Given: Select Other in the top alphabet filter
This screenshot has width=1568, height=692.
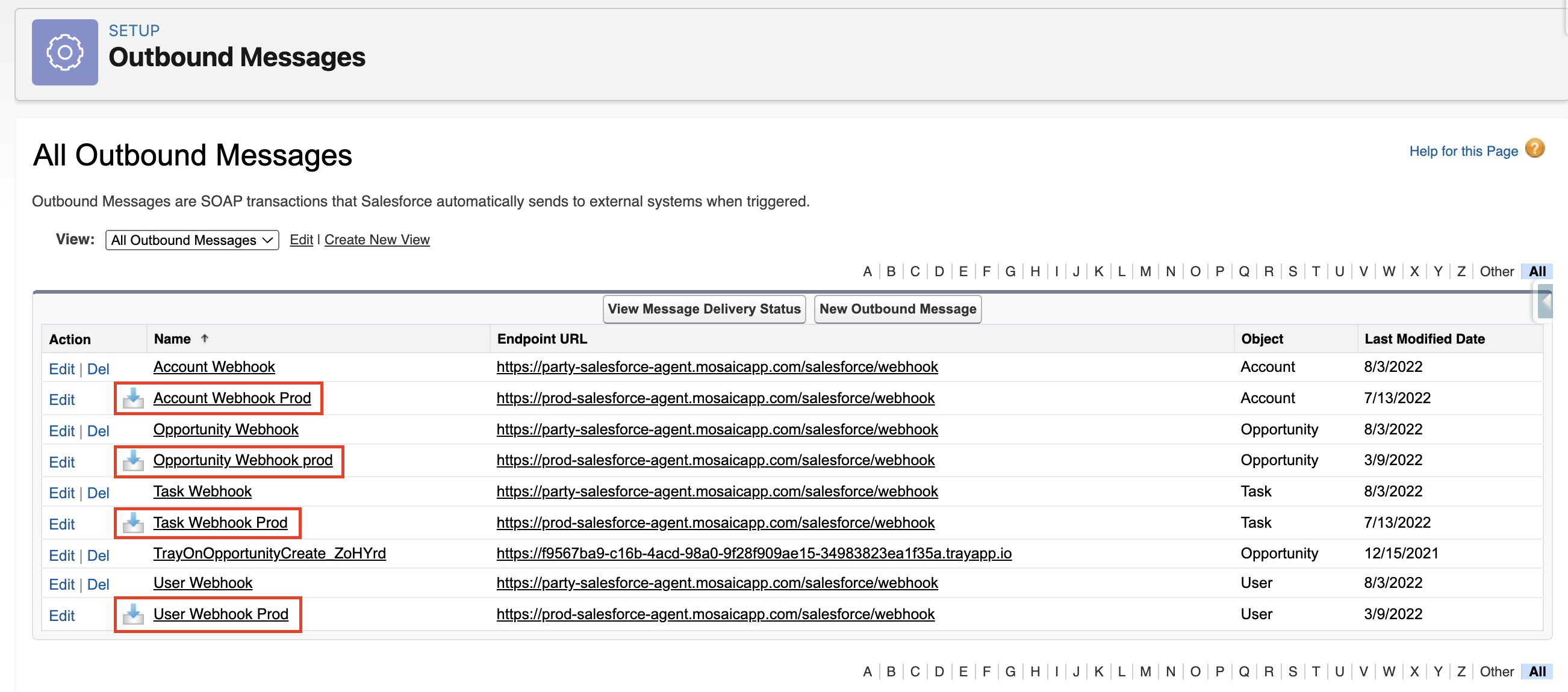Looking at the screenshot, I should click(1496, 271).
